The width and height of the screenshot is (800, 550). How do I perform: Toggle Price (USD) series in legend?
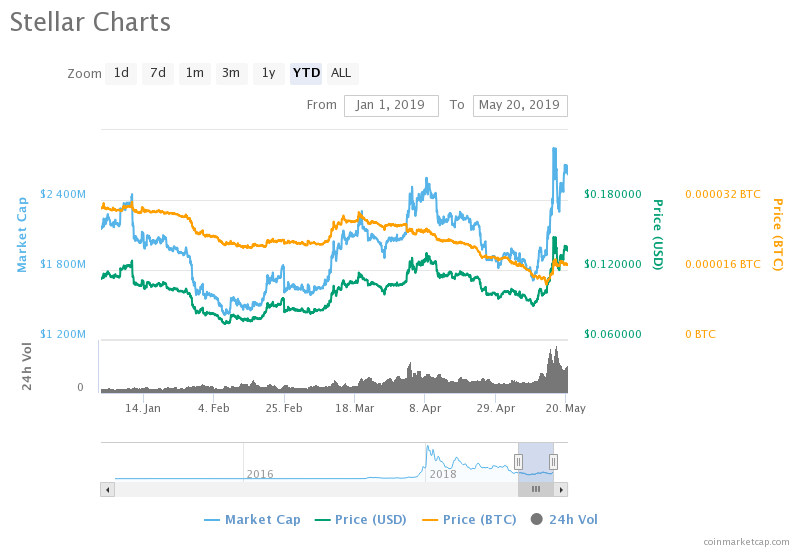pos(361,520)
